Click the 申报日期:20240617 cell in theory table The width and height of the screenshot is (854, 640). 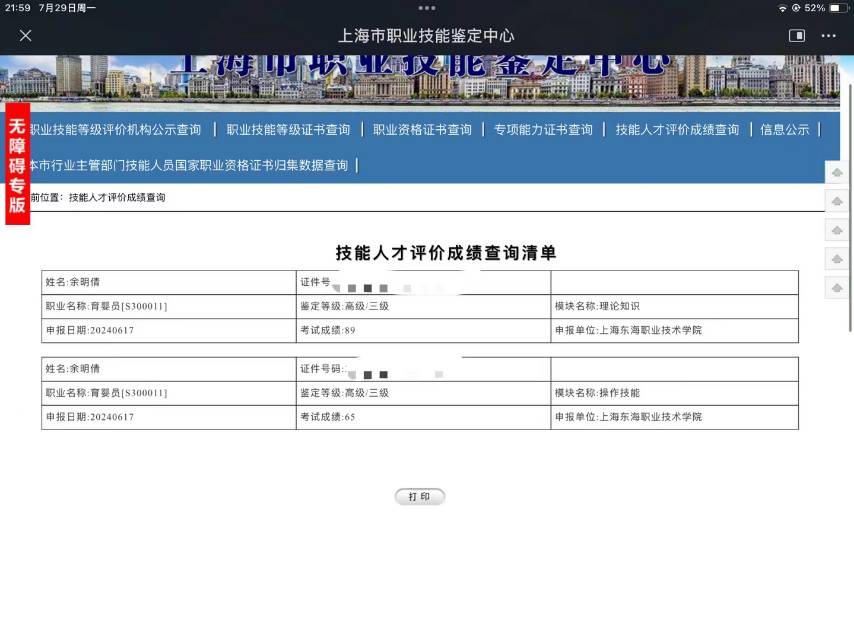click(x=169, y=330)
